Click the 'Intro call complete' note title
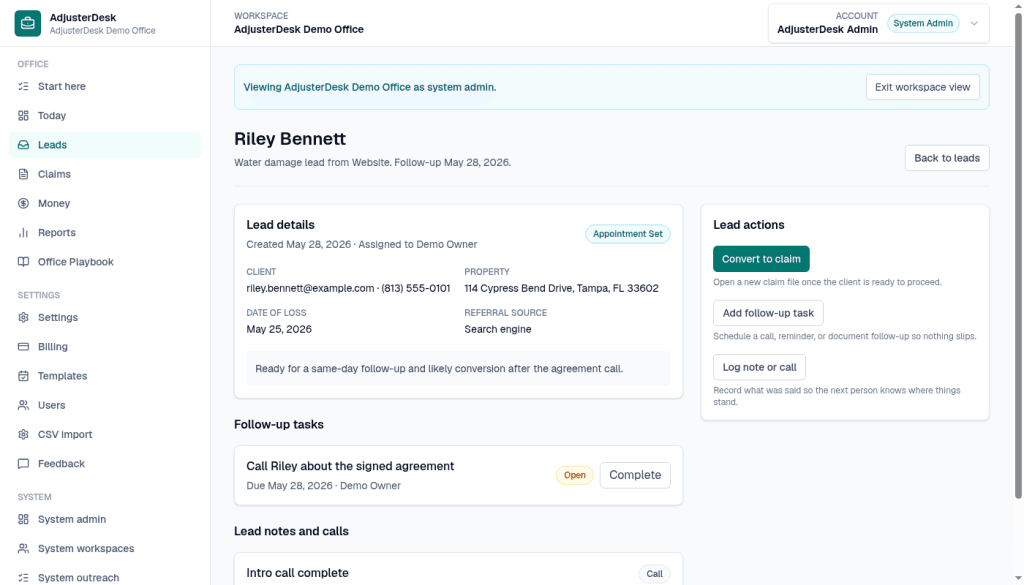The width and height of the screenshot is (1024, 585). click(297, 573)
